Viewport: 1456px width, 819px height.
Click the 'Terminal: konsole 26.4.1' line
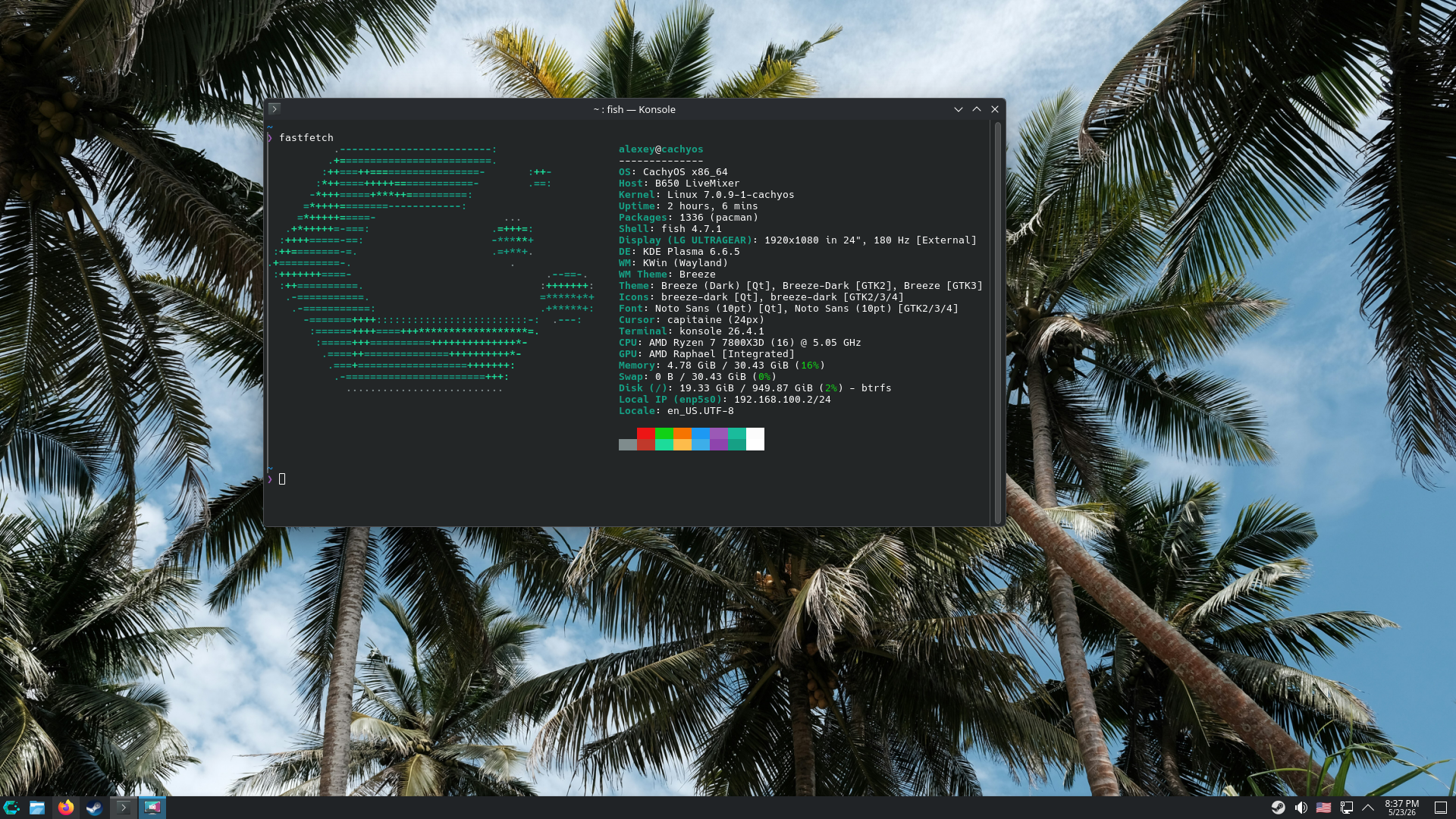(692, 331)
